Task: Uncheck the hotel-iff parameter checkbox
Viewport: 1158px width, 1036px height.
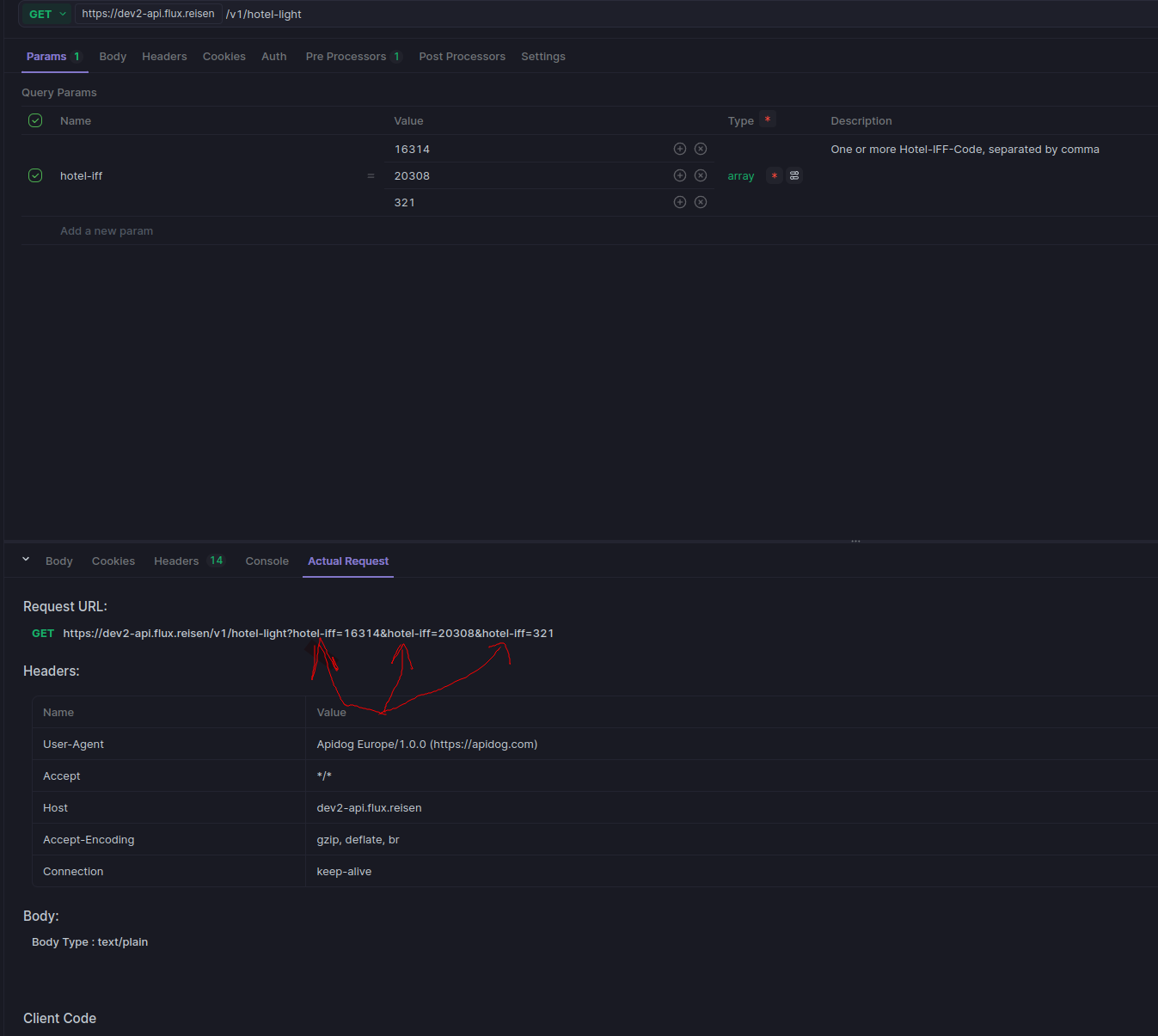Action: tap(35, 175)
